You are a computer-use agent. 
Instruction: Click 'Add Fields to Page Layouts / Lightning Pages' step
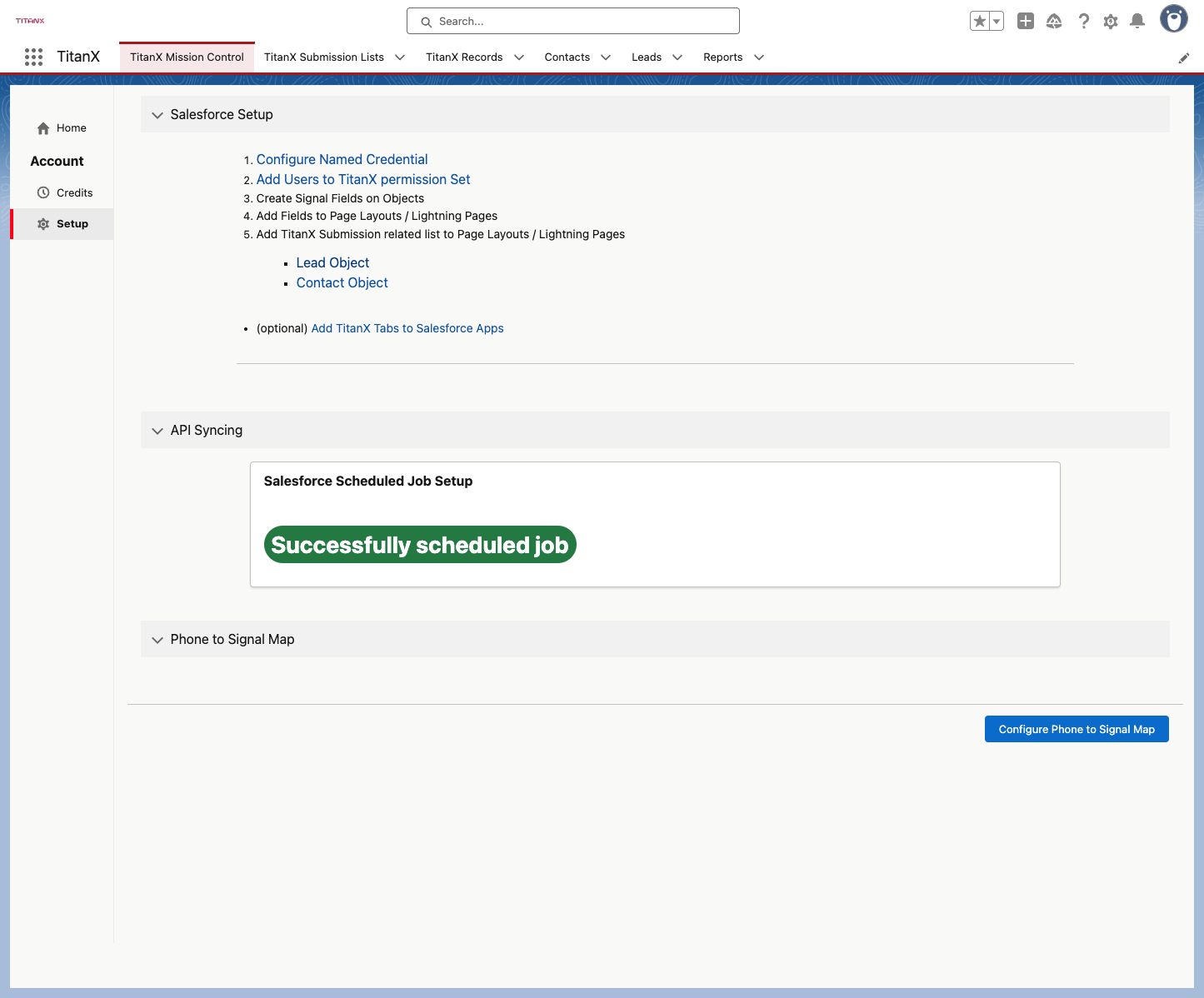[377, 216]
